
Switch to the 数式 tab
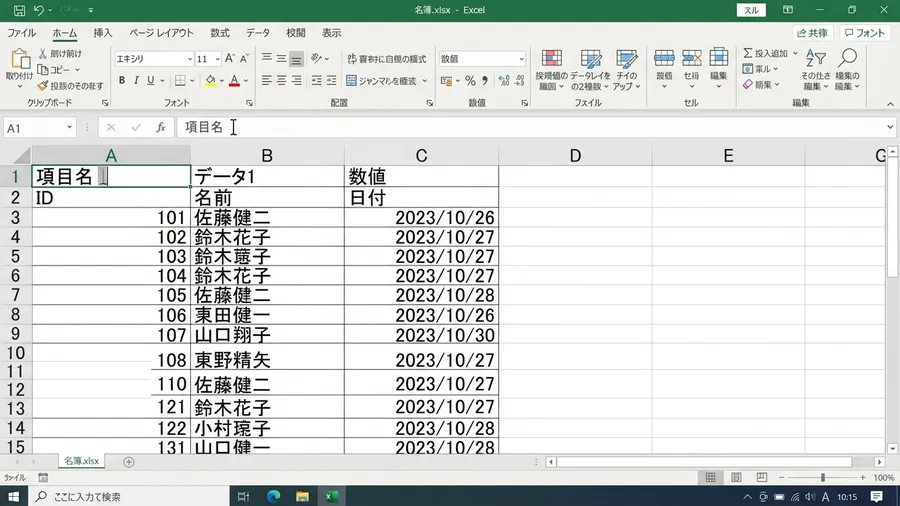click(219, 33)
